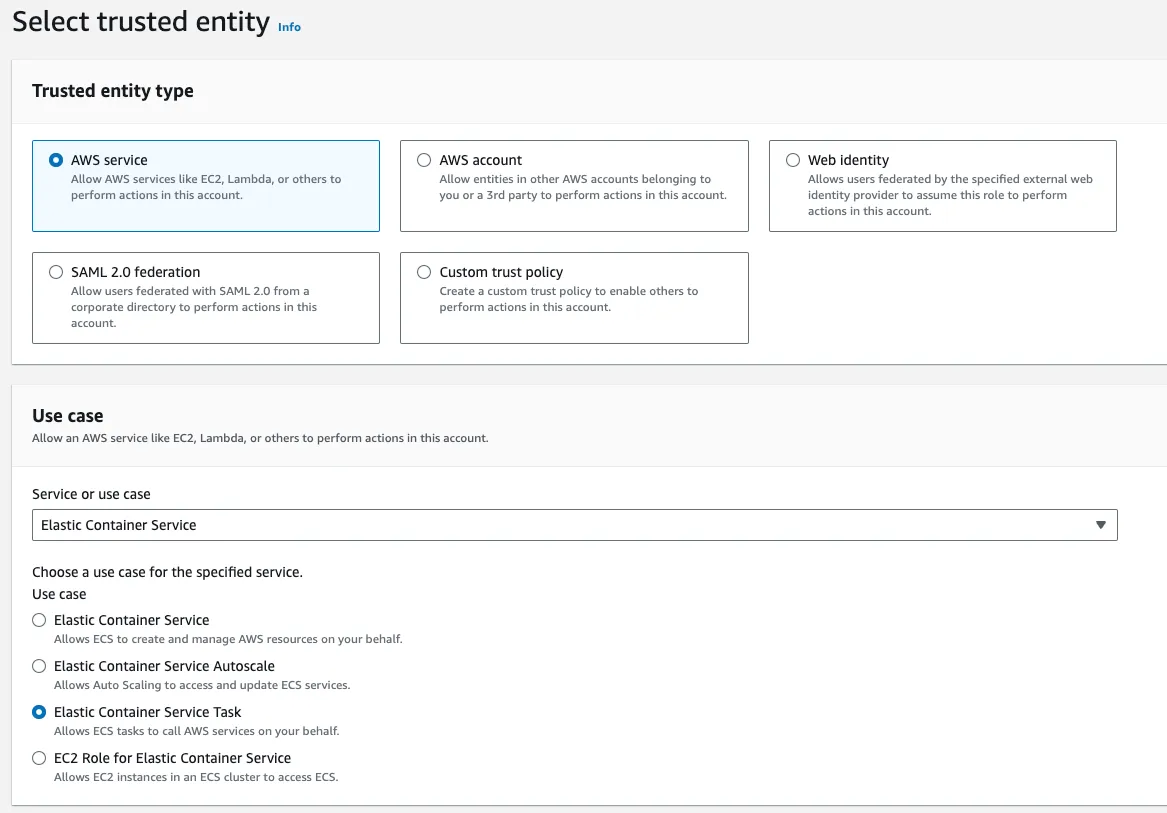Click the dropdown arrow of service selector
The height and width of the screenshot is (813, 1167).
1101,525
